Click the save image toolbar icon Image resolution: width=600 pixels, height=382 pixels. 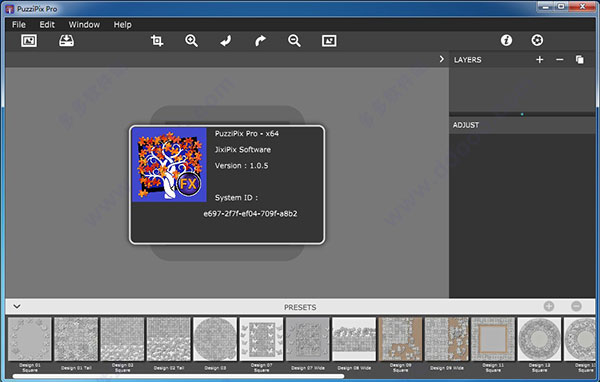pyautogui.click(x=67, y=41)
